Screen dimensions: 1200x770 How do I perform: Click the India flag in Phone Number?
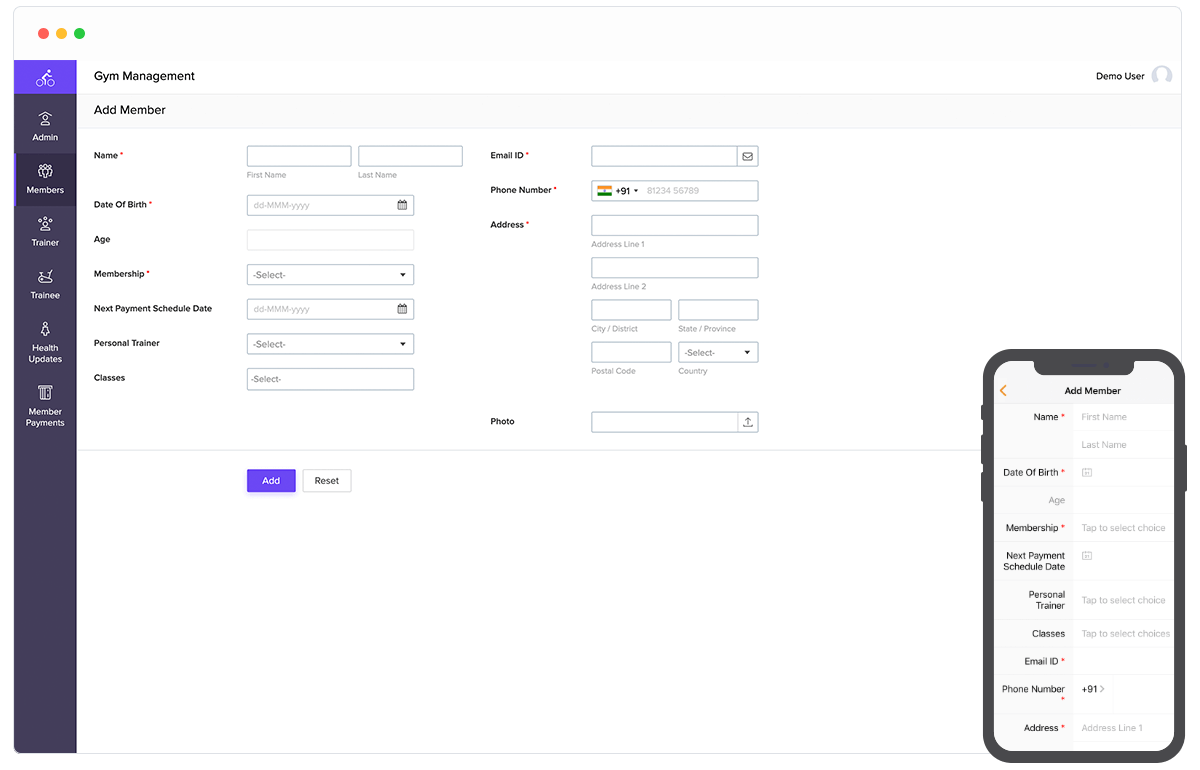point(604,190)
